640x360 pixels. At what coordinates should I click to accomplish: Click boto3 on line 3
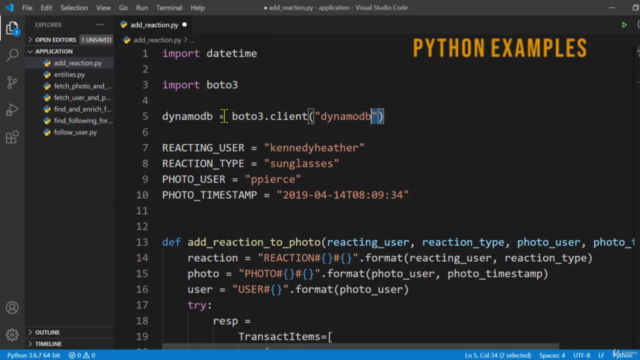click(x=222, y=85)
